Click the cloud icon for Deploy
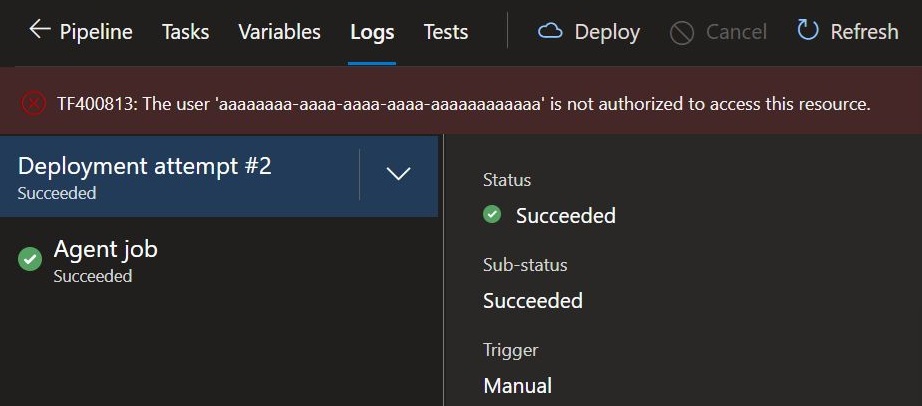The height and width of the screenshot is (406, 922). [550, 31]
